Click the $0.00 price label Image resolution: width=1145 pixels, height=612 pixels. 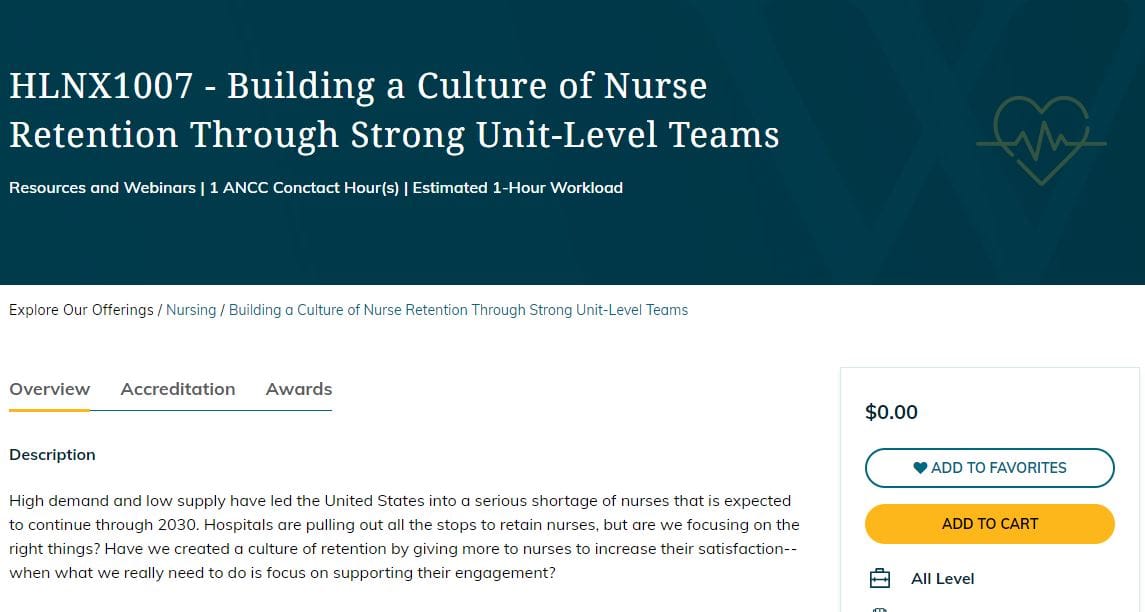pyautogui.click(x=891, y=412)
